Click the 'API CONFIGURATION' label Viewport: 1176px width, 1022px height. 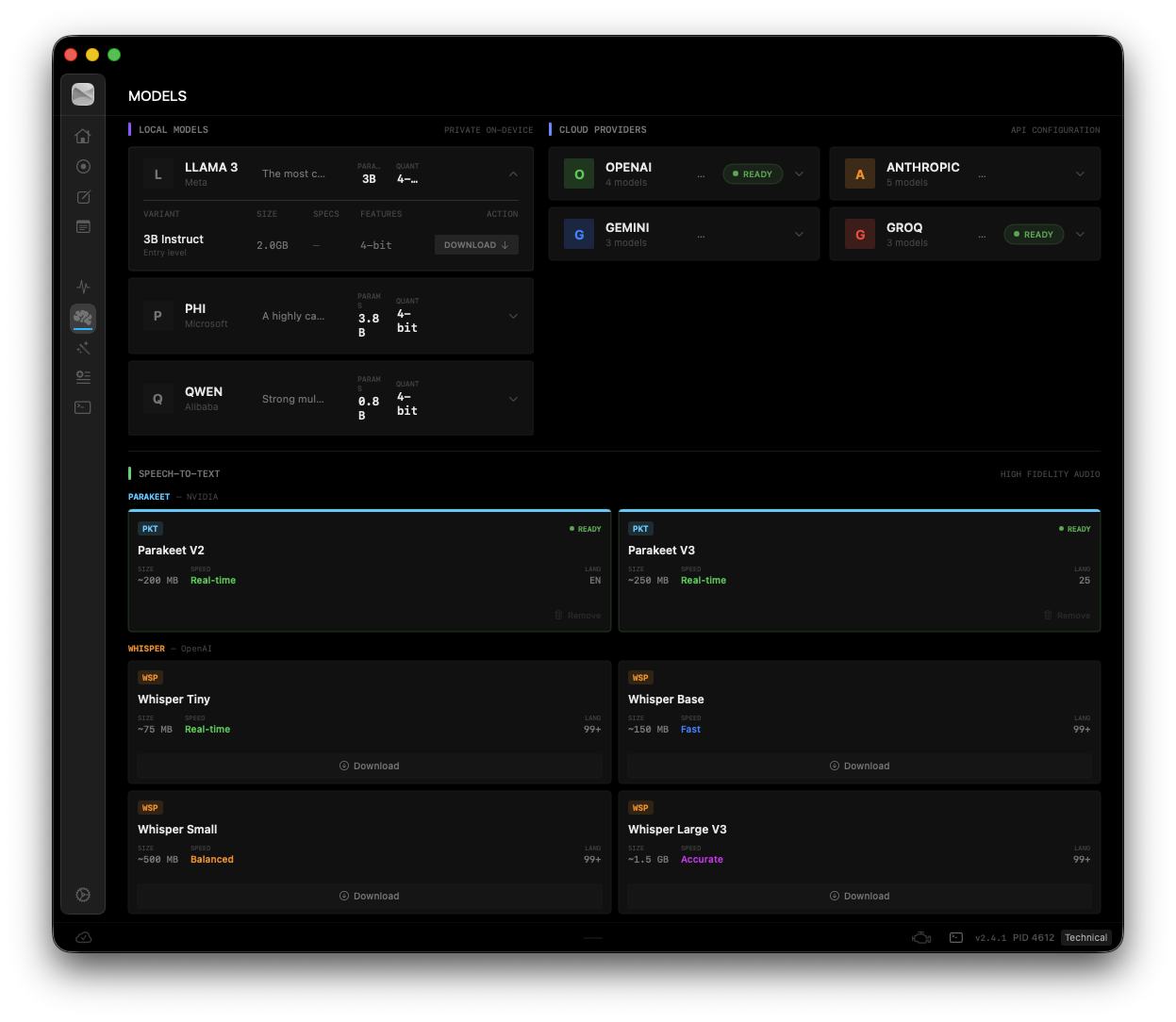[1055, 130]
